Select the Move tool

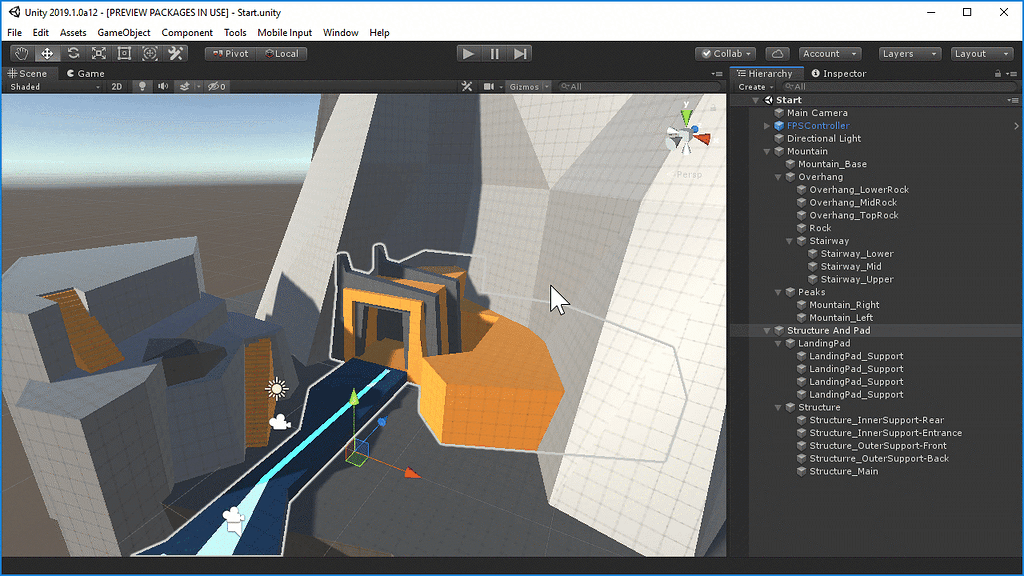click(47, 54)
